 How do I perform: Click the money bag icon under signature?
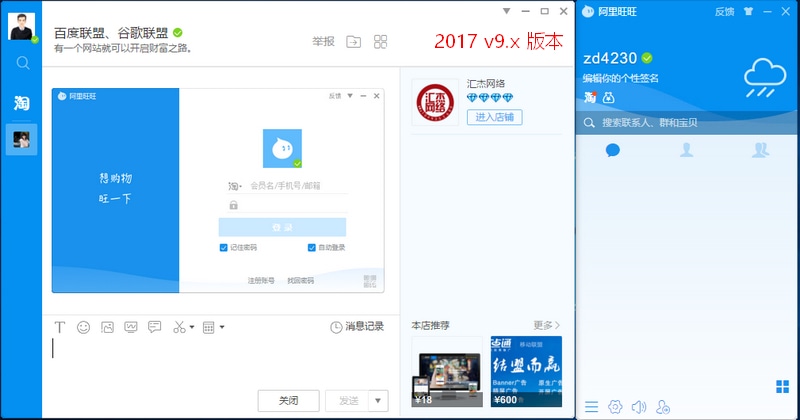point(608,97)
